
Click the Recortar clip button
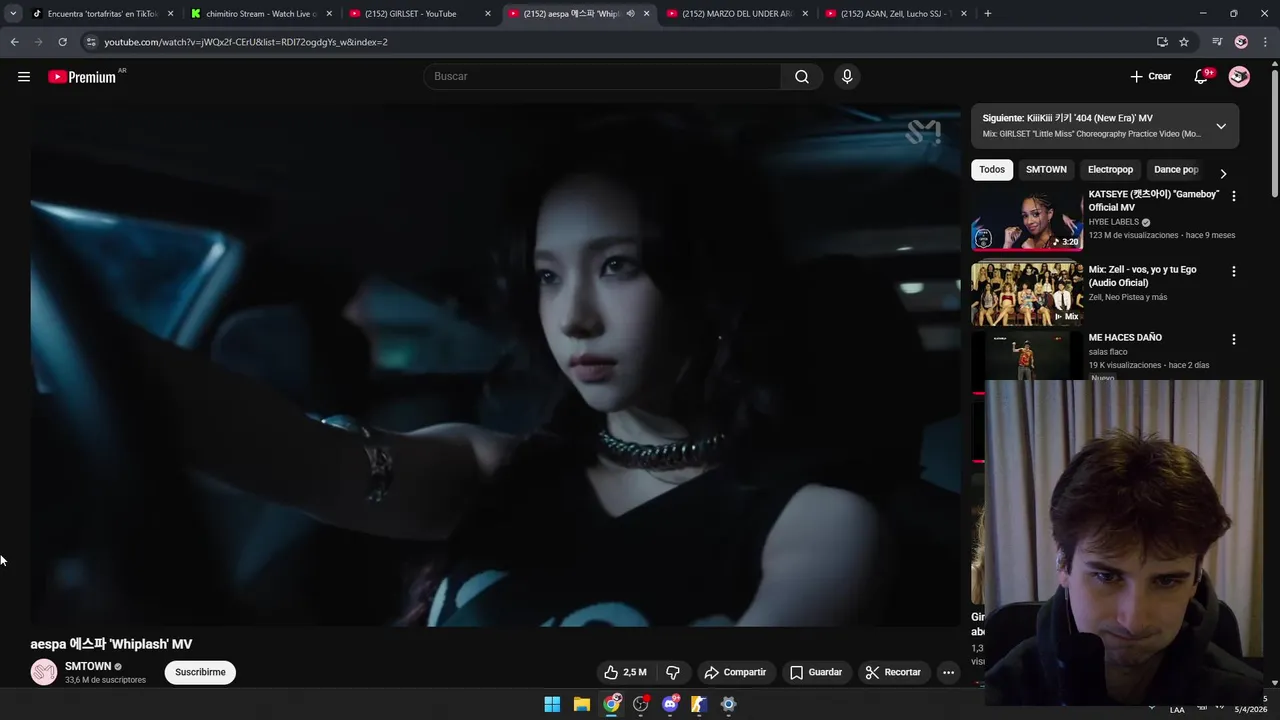coord(893,672)
